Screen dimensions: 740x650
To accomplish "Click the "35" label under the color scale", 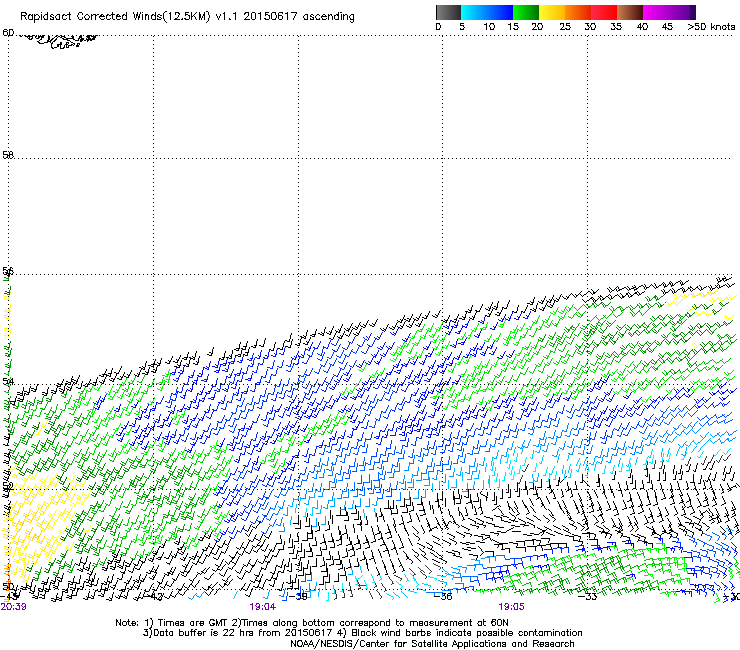I will coord(616,26).
